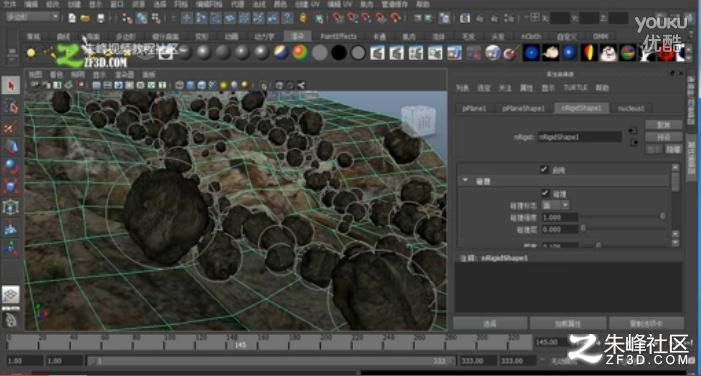Activate the Rotate tool in the toolbox
This screenshot has width=701, height=376.
pyautogui.click(x=11, y=166)
